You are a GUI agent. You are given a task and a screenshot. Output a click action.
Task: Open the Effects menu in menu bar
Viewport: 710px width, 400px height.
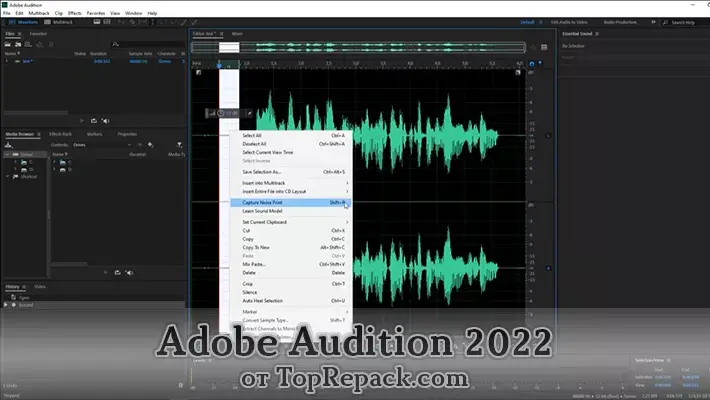[75, 13]
